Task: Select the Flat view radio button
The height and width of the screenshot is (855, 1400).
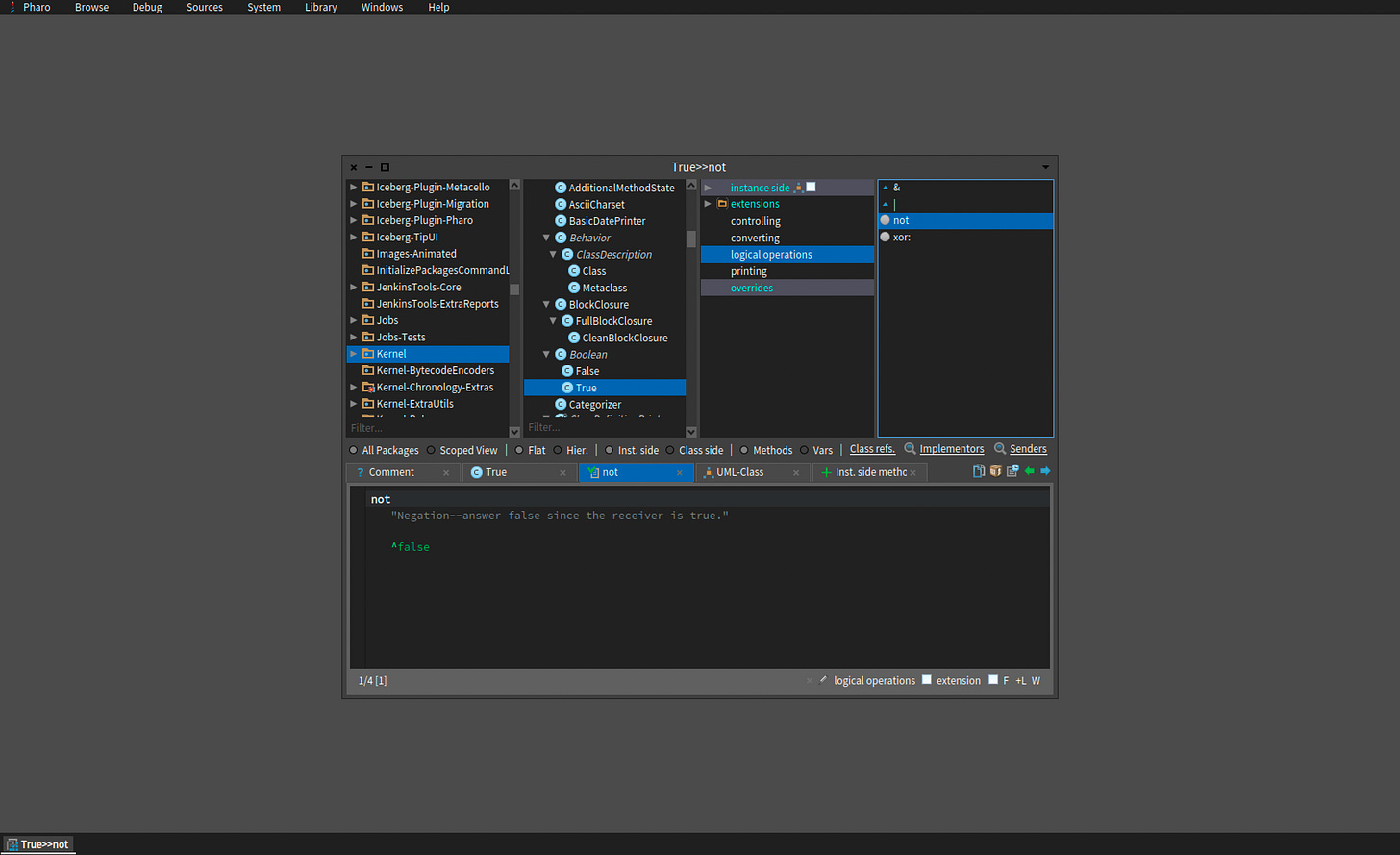Action: pos(519,450)
